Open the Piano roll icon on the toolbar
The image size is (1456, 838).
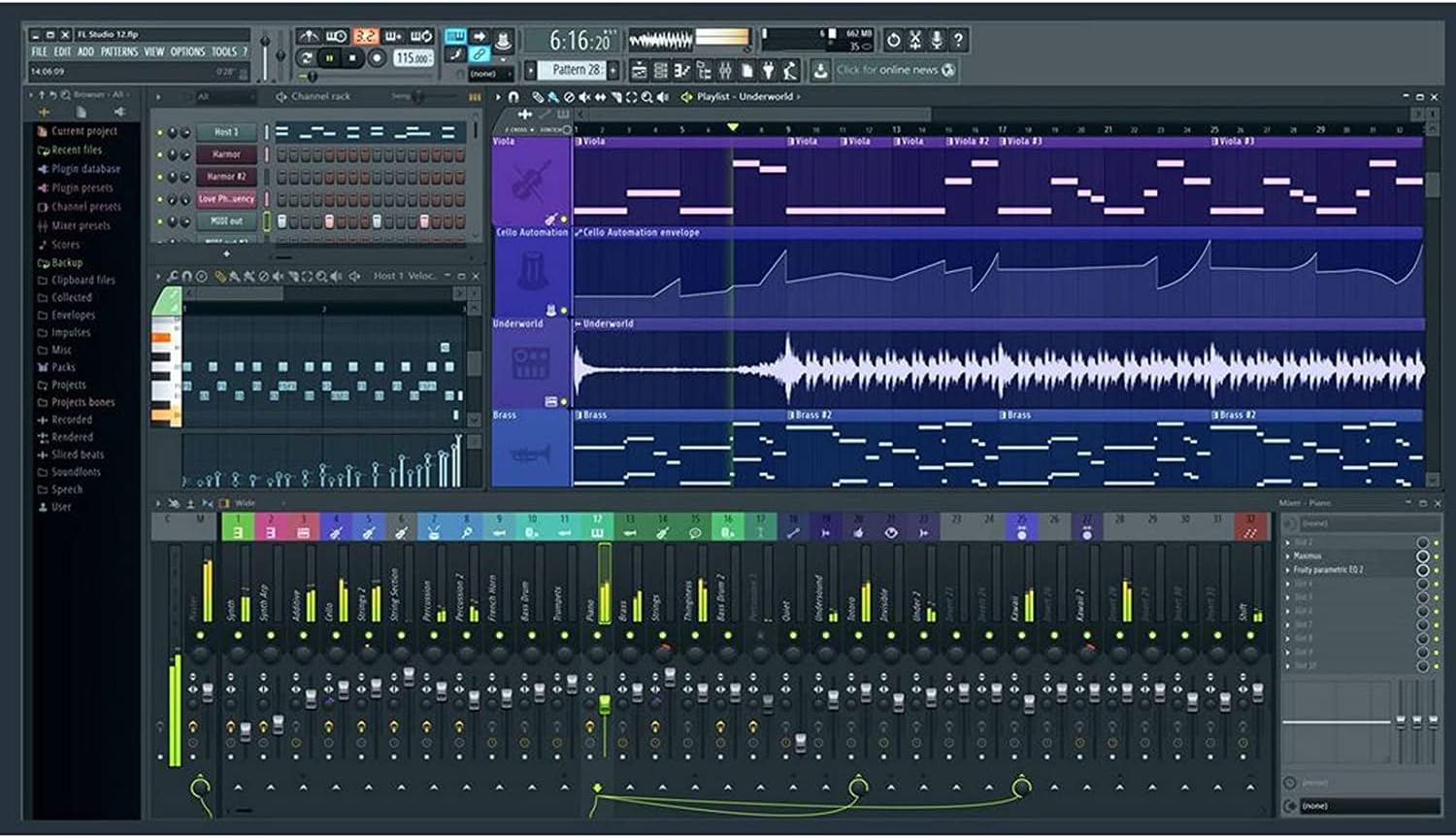pos(681,69)
